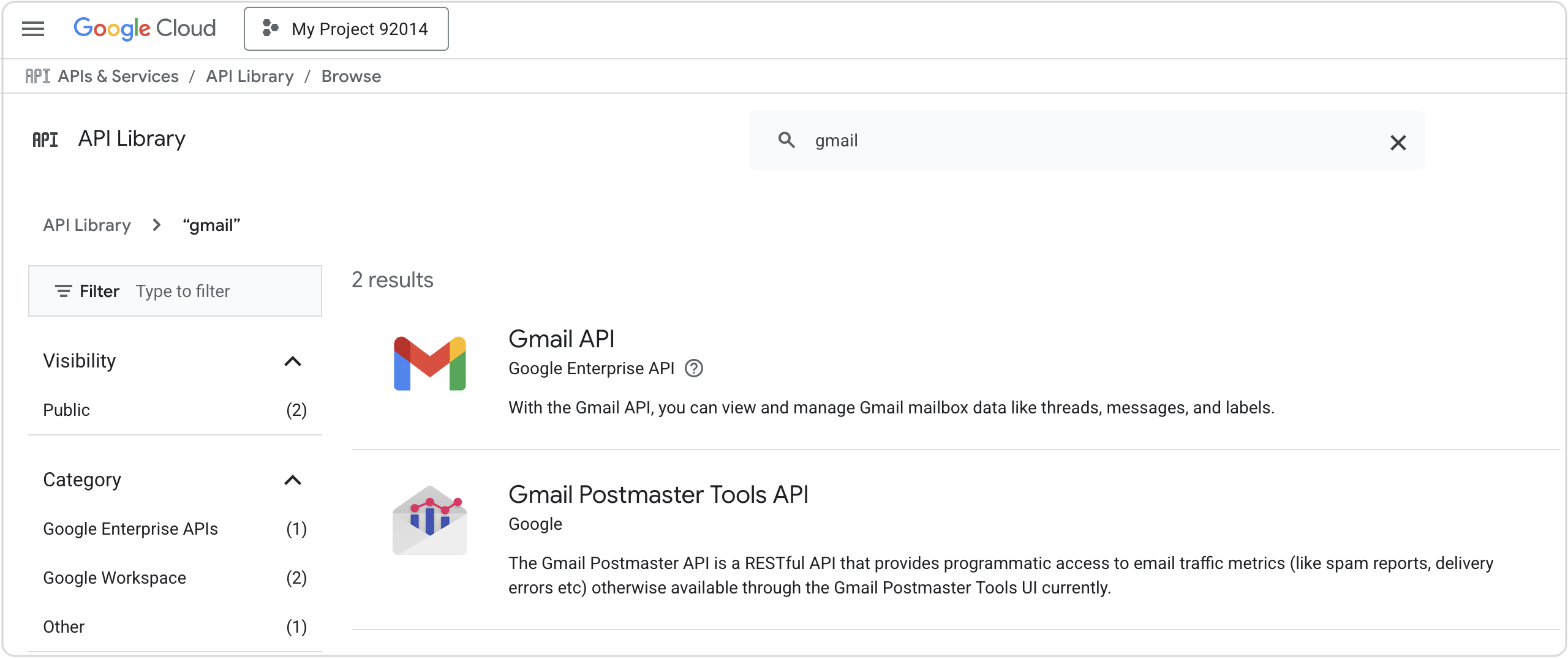This screenshot has width=1568, height=659.
Task: Click the search magnifying glass icon
Action: (x=786, y=140)
